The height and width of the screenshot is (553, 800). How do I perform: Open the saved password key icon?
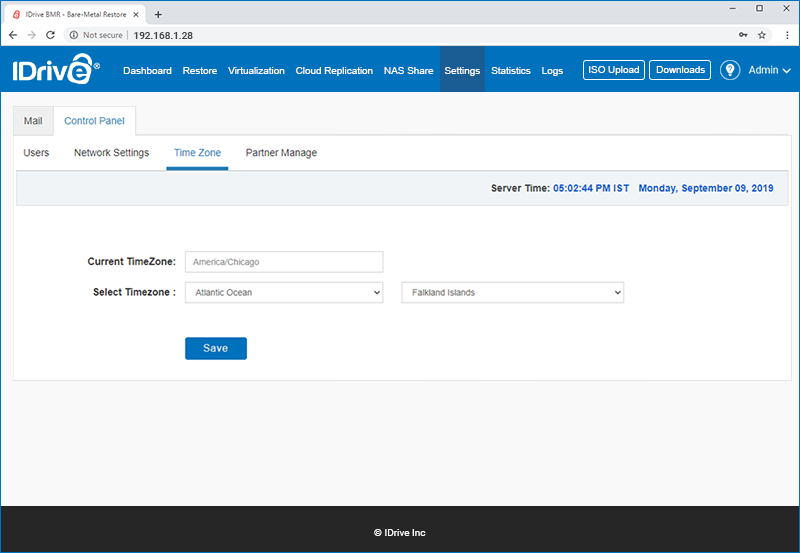743,35
